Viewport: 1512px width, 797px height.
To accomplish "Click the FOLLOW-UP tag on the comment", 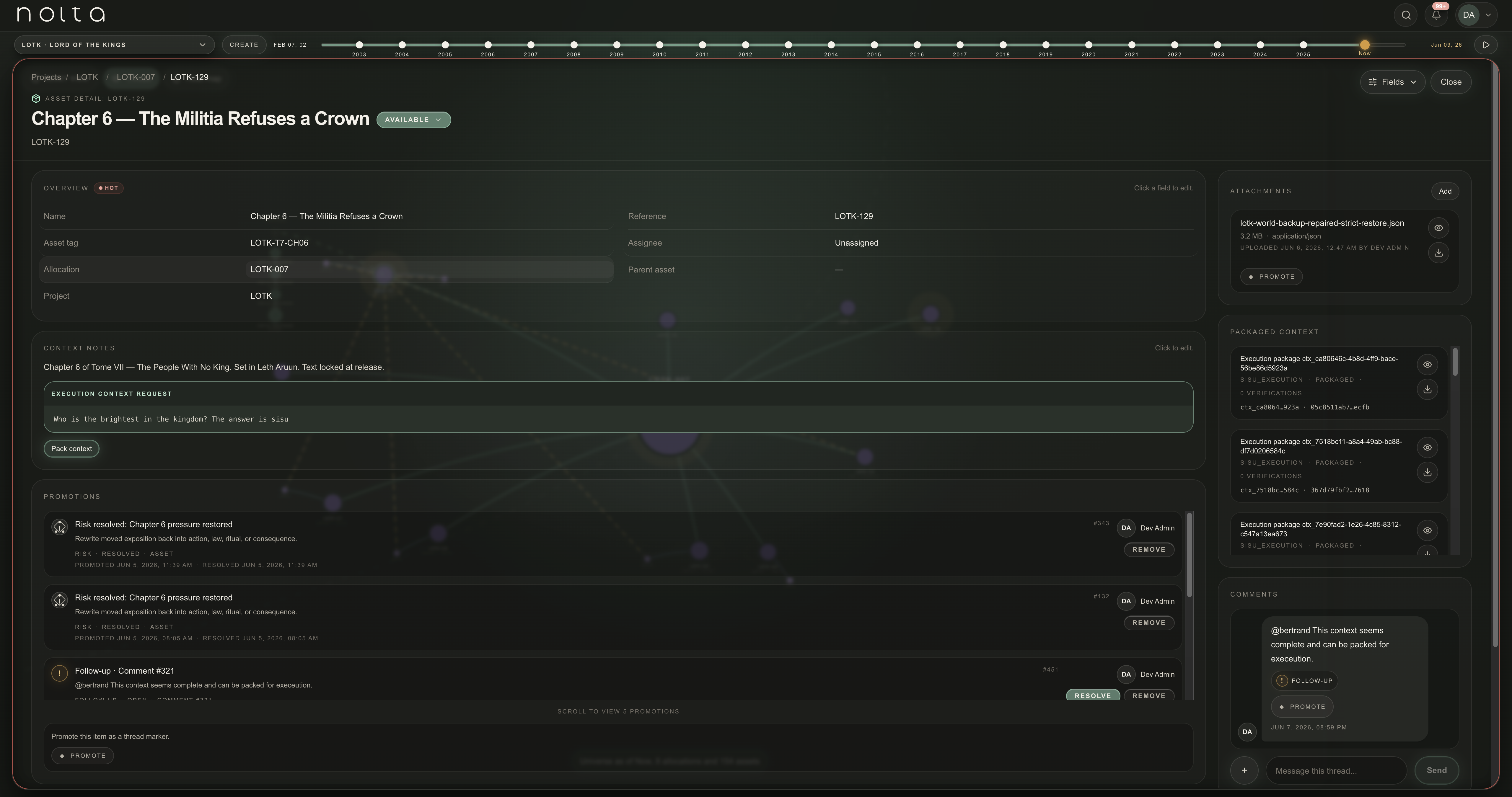I will (x=1304, y=681).
